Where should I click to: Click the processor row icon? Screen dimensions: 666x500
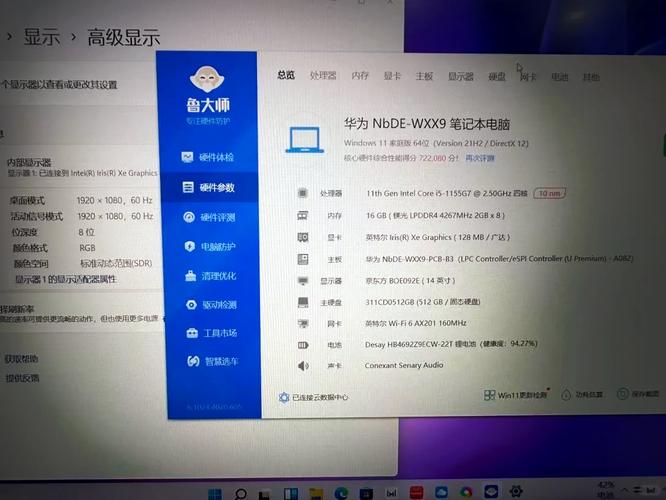click(x=302, y=193)
